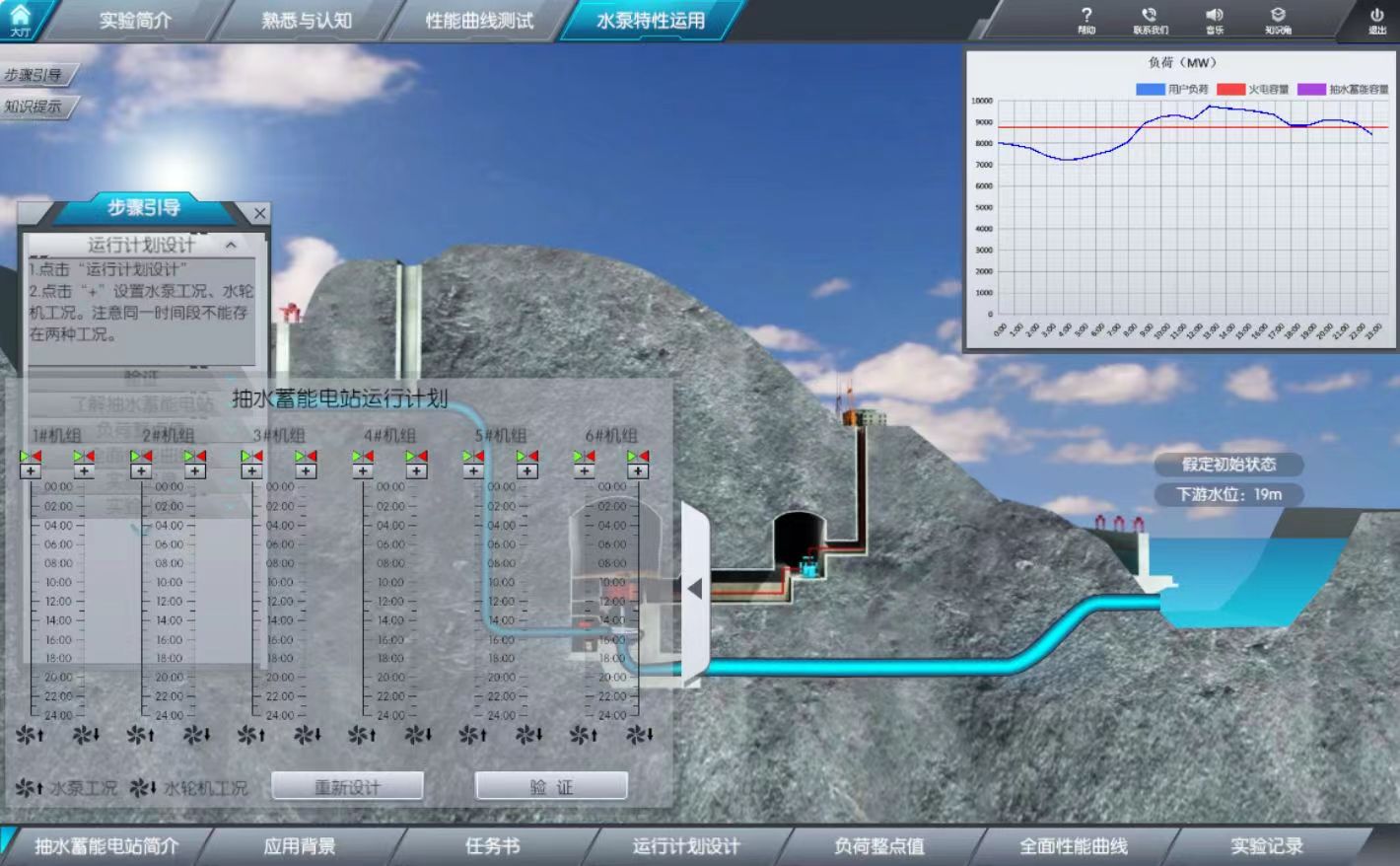The height and width of the screenshot is (866, 1400).
Task: Open the 知识角 knowledge icon
Action: click(1278, 20)
